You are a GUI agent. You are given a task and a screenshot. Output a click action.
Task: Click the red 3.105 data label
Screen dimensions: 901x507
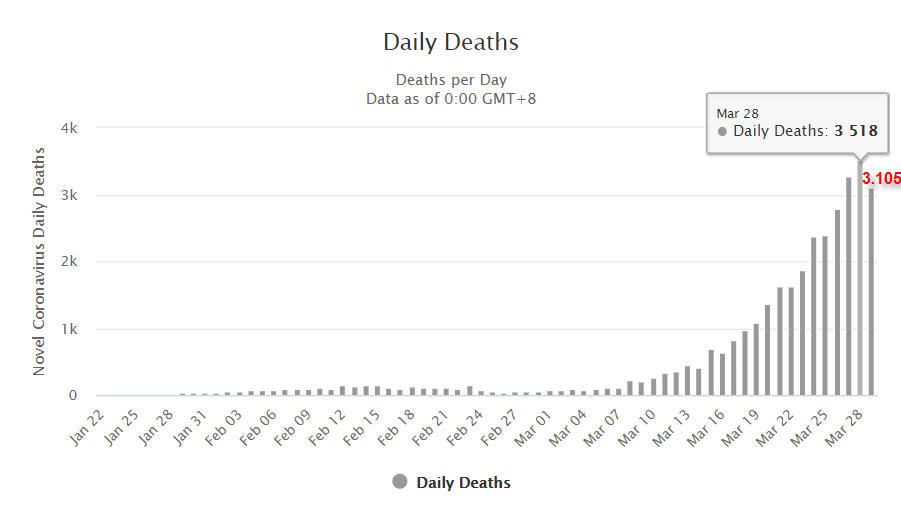[881, 179]
